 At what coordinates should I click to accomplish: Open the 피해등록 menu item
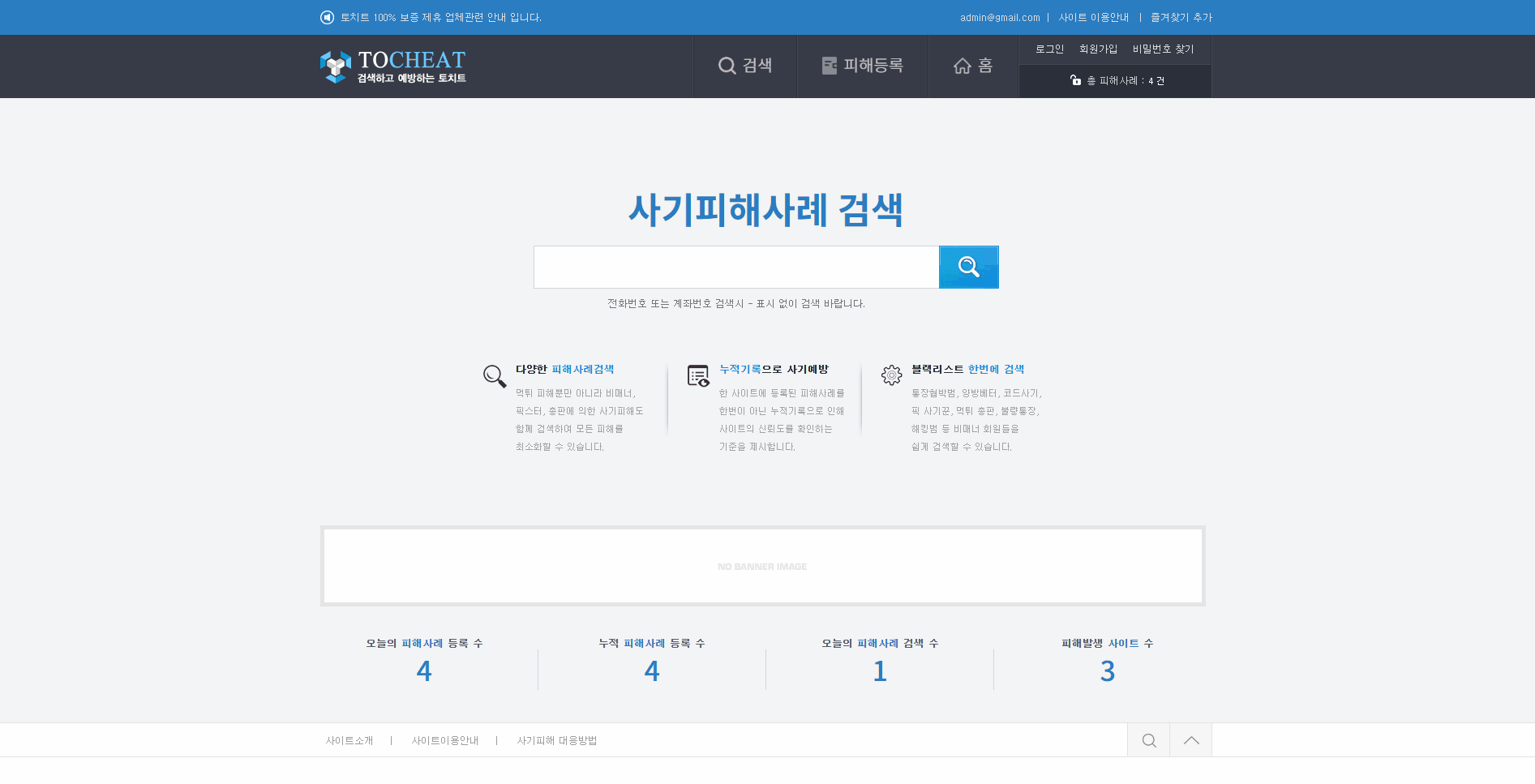click(862, 66)
